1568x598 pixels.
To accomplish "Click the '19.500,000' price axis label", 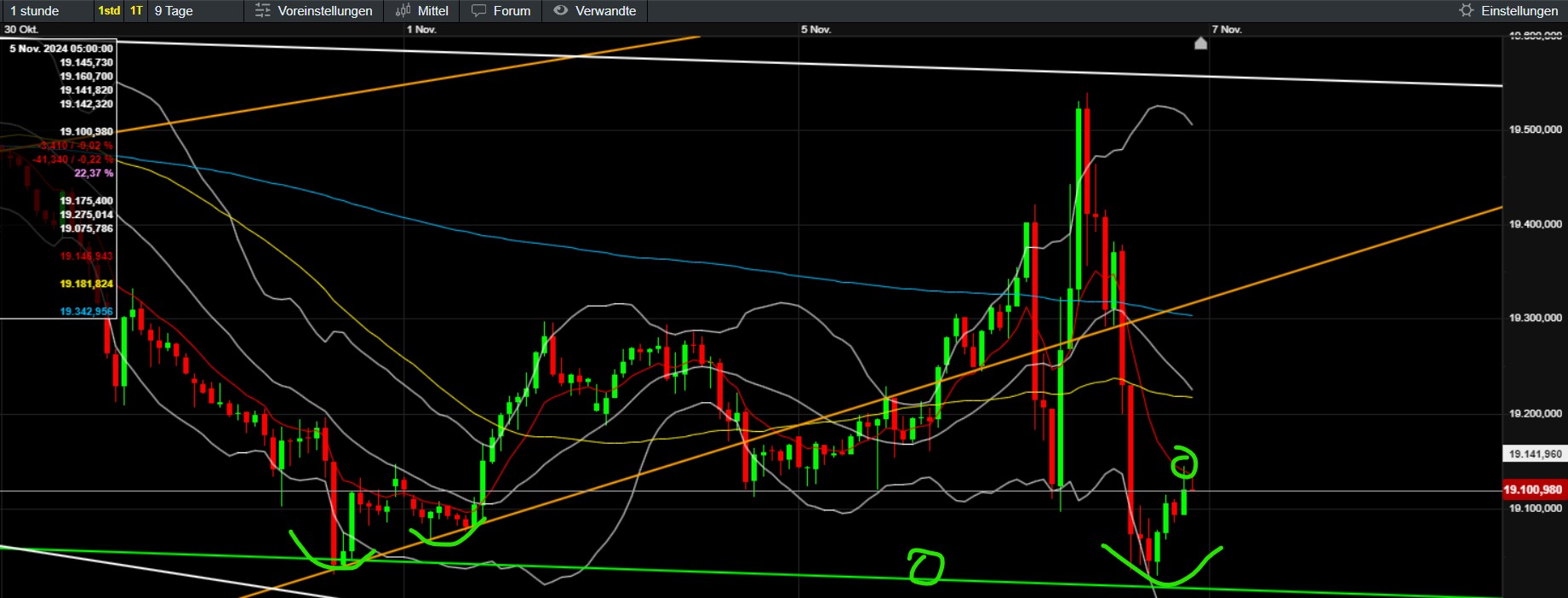I will [1536, 129].
